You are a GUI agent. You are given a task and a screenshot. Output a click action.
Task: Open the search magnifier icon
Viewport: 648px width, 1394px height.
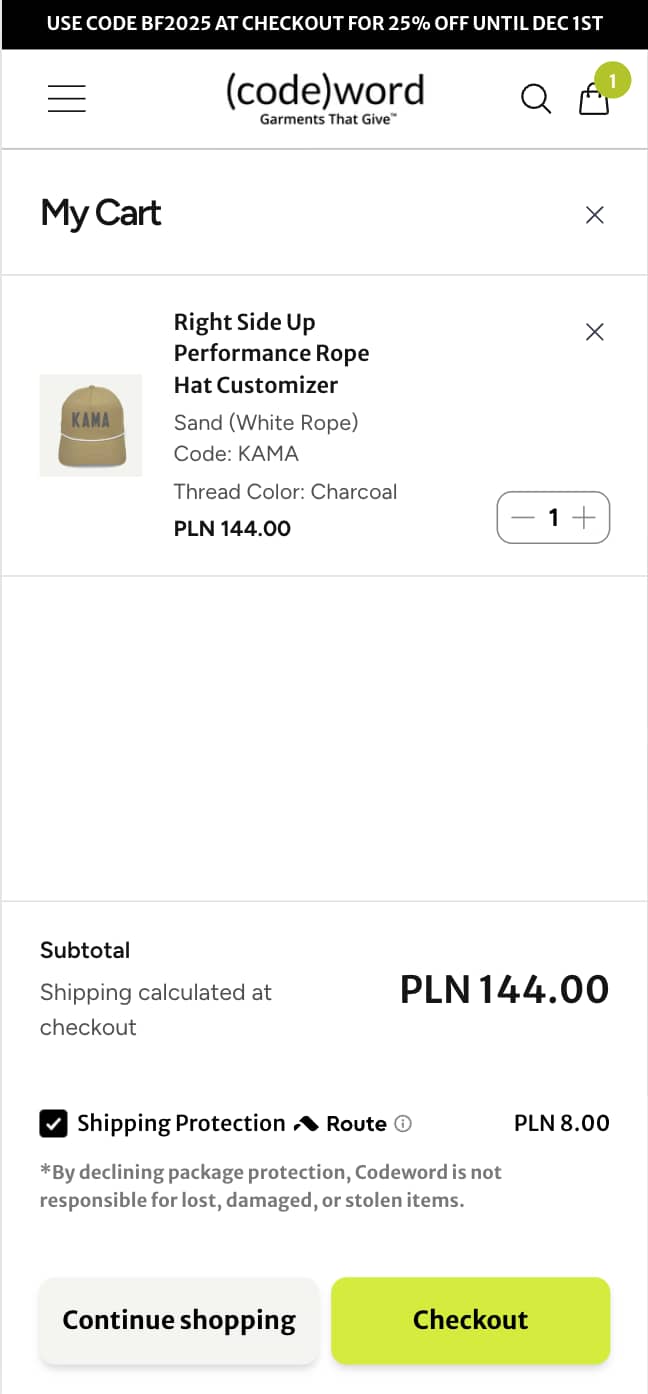point(535,99)
